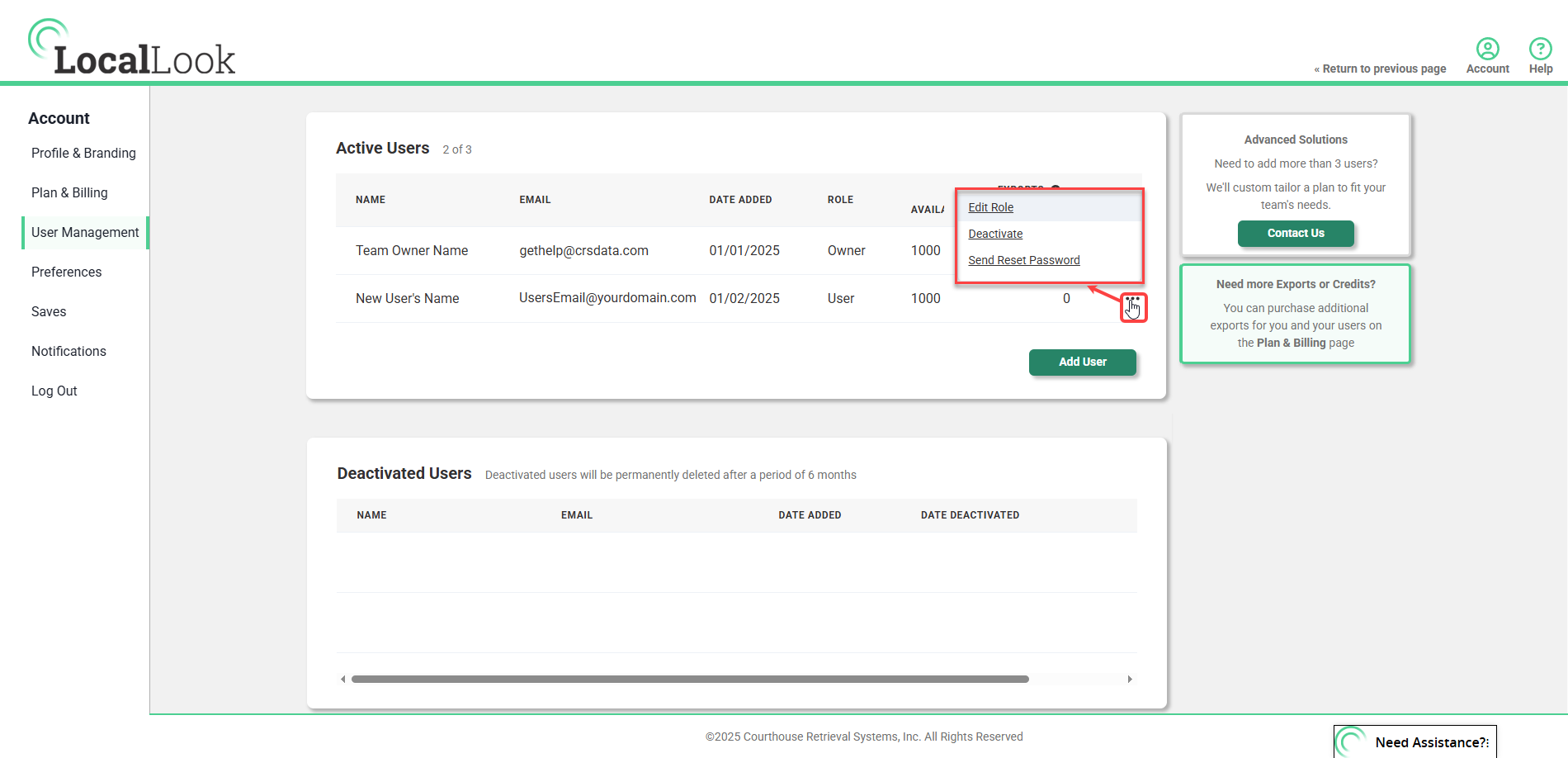
Task: Open the Plan & Billing page
Action: click(69, 192)
